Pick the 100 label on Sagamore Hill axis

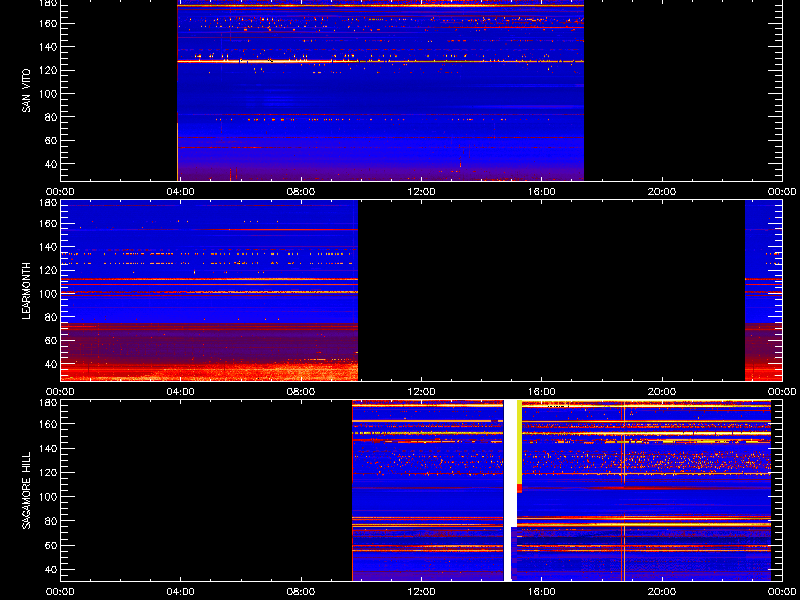(48, 496)
